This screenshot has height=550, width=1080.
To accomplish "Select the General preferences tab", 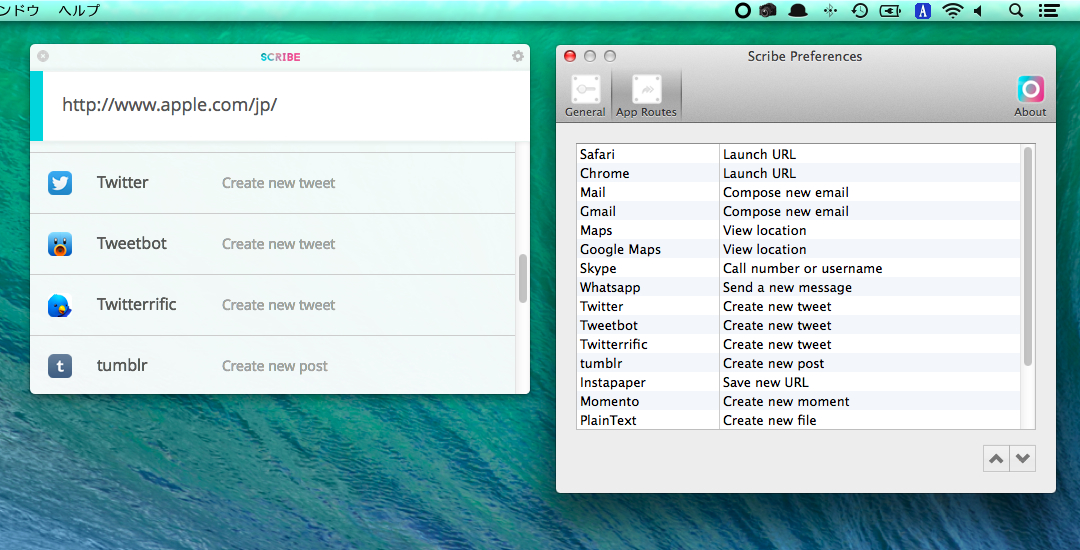I will point(585,96).
